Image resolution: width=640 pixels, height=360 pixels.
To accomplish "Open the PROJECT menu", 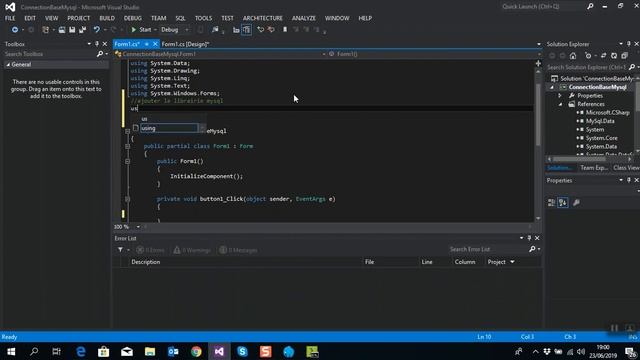I will click(x=78, y=18).
